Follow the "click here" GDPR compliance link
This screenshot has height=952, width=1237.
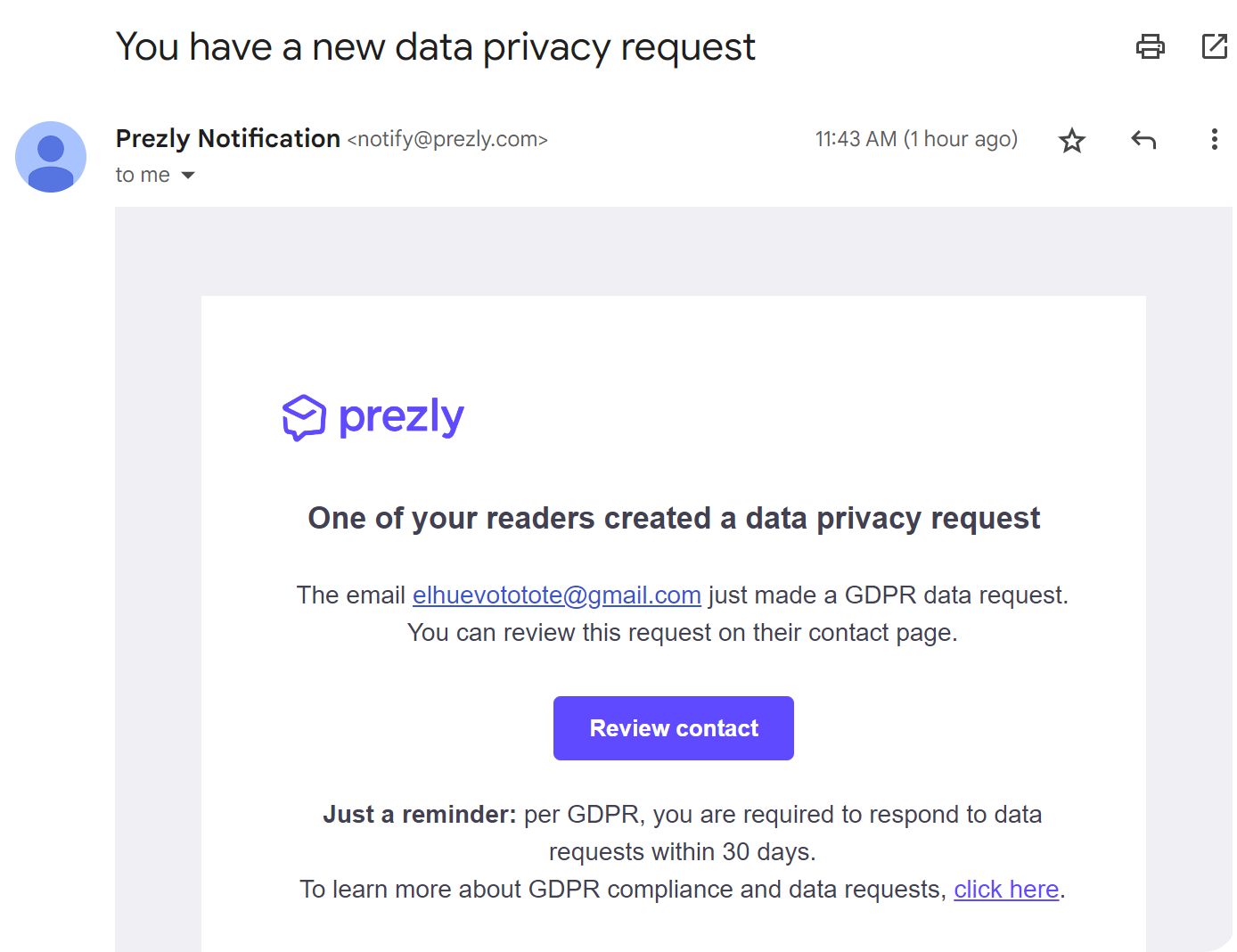coord(1006,890)
